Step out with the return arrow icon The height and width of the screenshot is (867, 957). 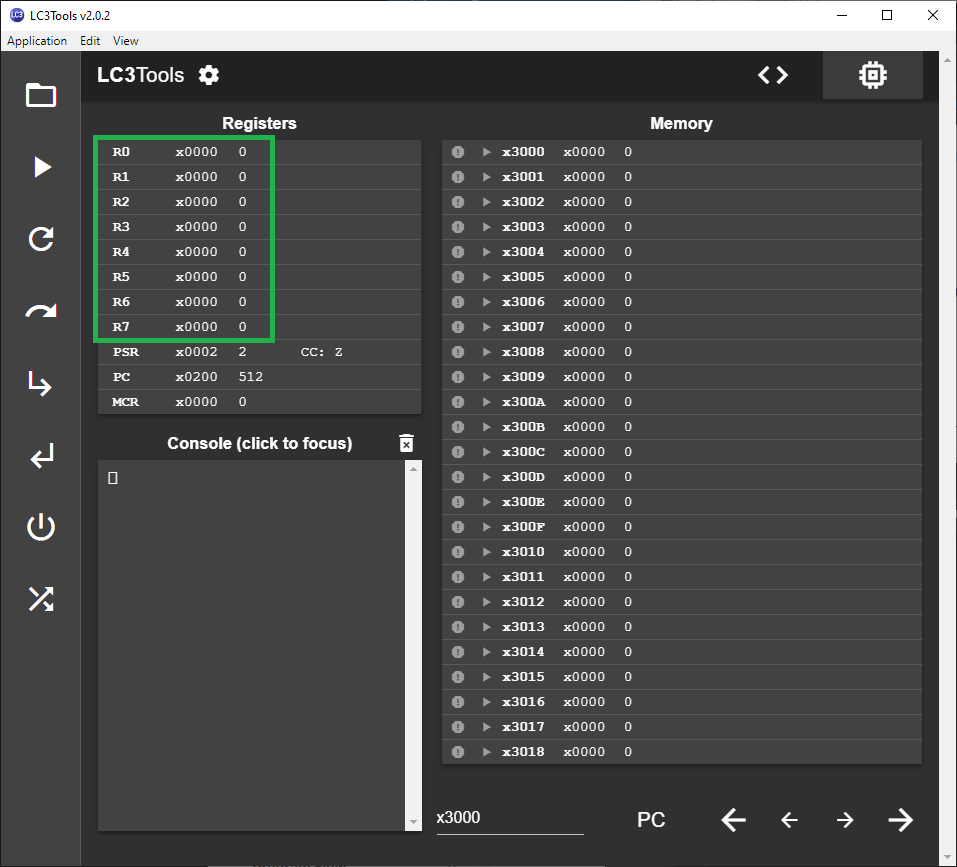42,456
